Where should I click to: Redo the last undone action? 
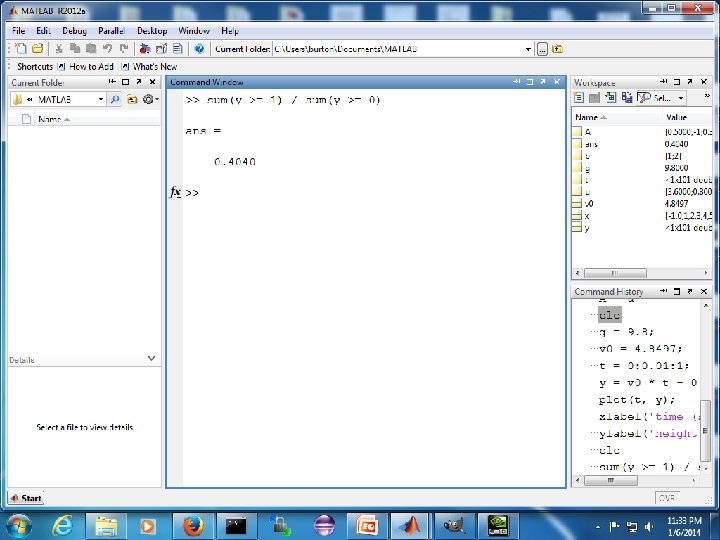pos(124,49)
